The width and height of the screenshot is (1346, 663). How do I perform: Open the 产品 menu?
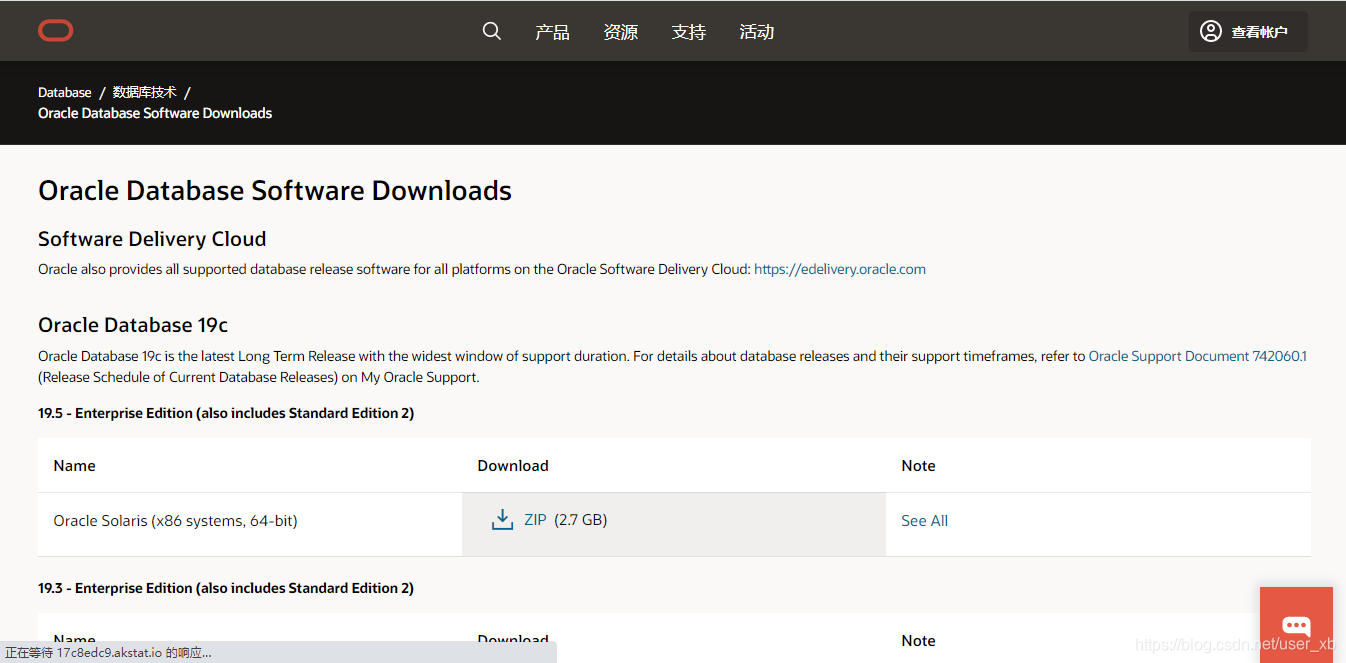click(552, 32)
